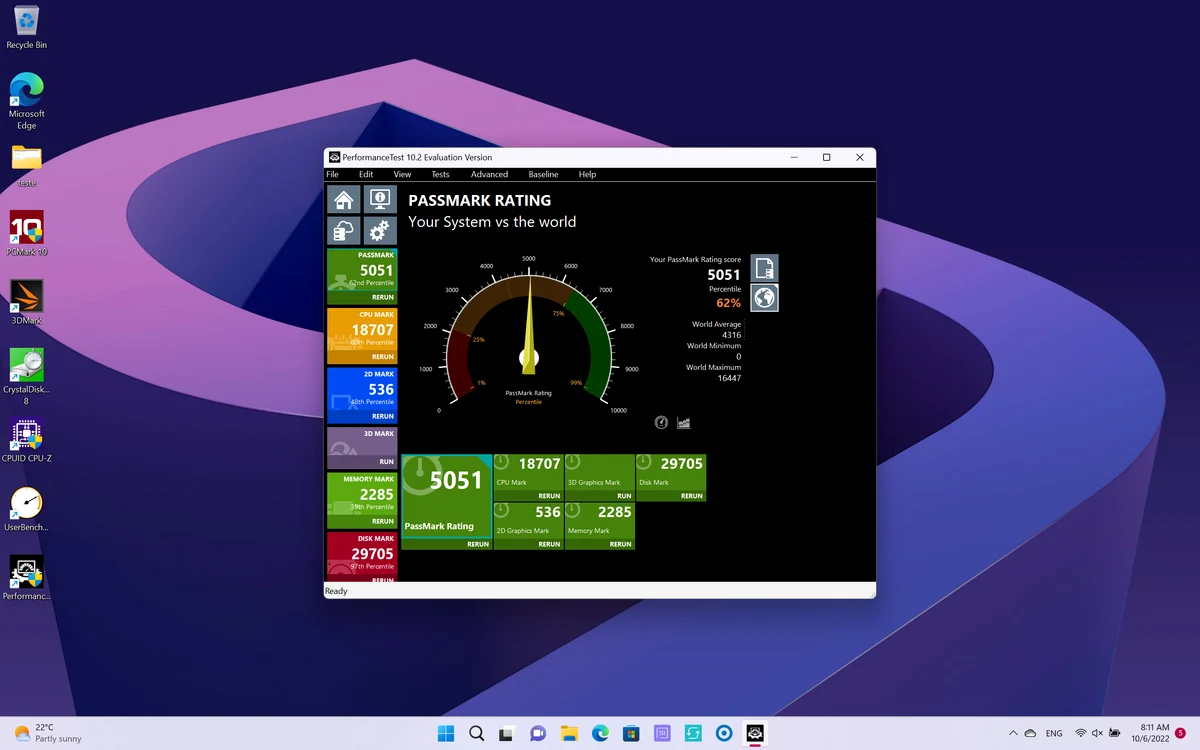This screenshot has width=1200, height=750.
Task: Click the globe world comparison icon
Action: [x=764, y=298]
